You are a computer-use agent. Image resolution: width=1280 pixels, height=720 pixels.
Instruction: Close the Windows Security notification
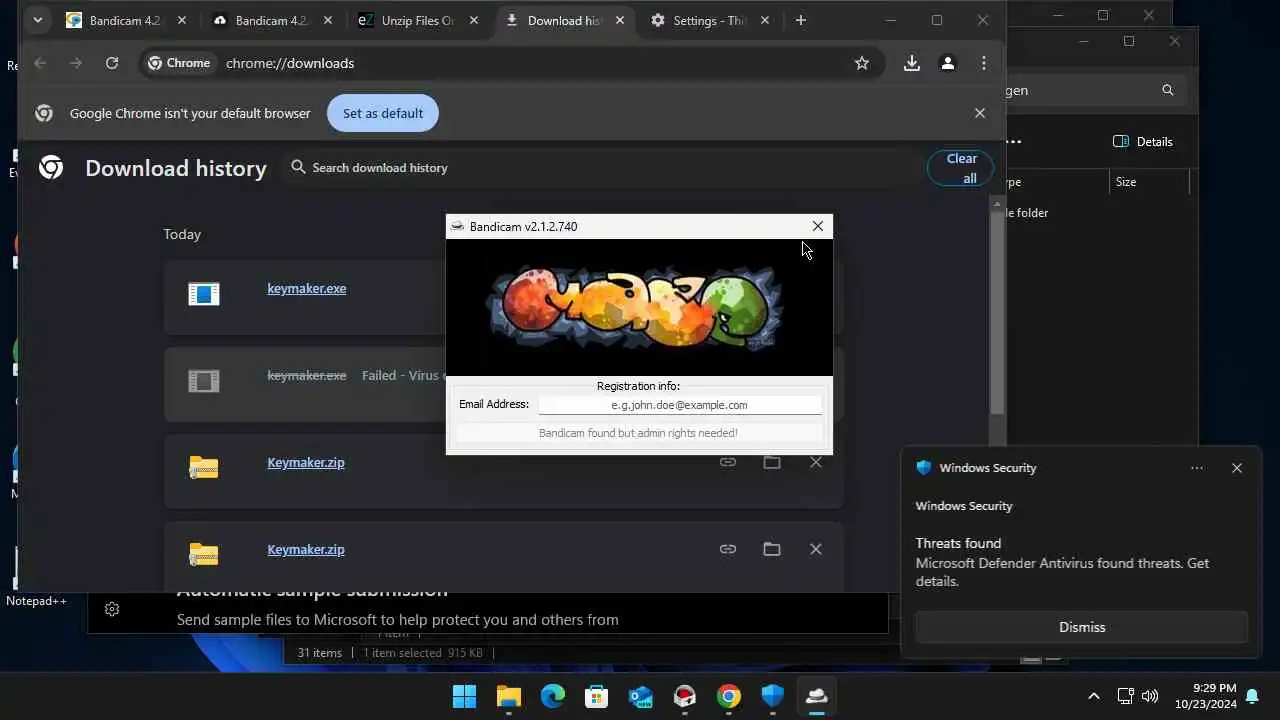pyautogui.click(x=1237, y=468)
